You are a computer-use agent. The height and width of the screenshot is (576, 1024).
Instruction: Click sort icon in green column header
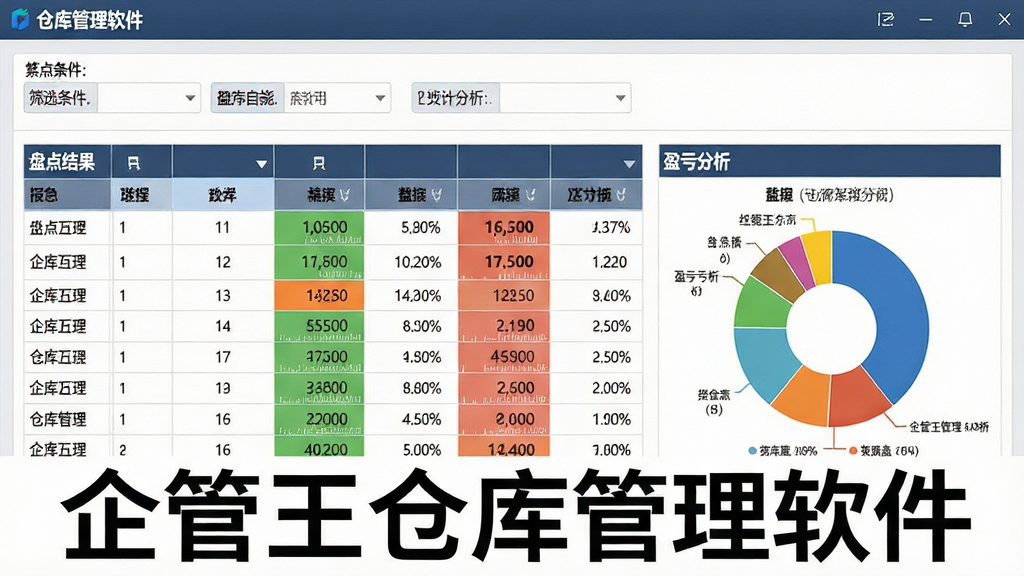click(x=345, y=195)
